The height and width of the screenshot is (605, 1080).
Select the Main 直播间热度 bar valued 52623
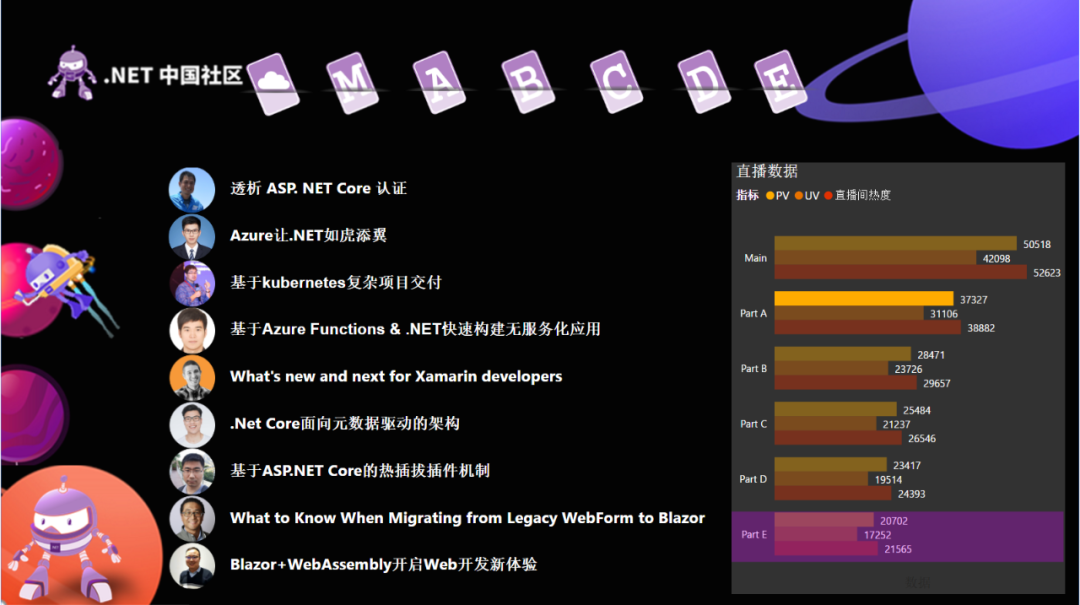click(x=901, y=272)
